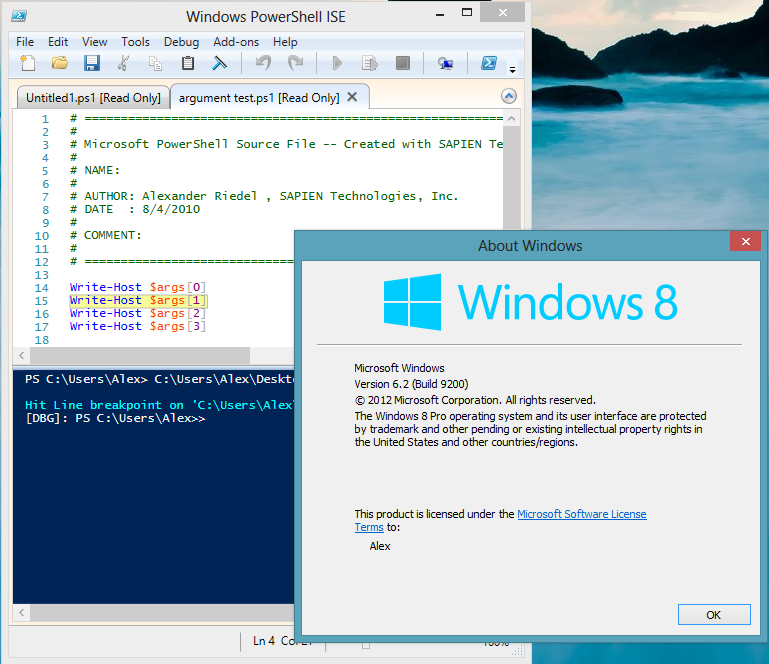Minimize the PowerShell ISE window
769x664 pixels.
pyautogui.click(x=440, y=14)
